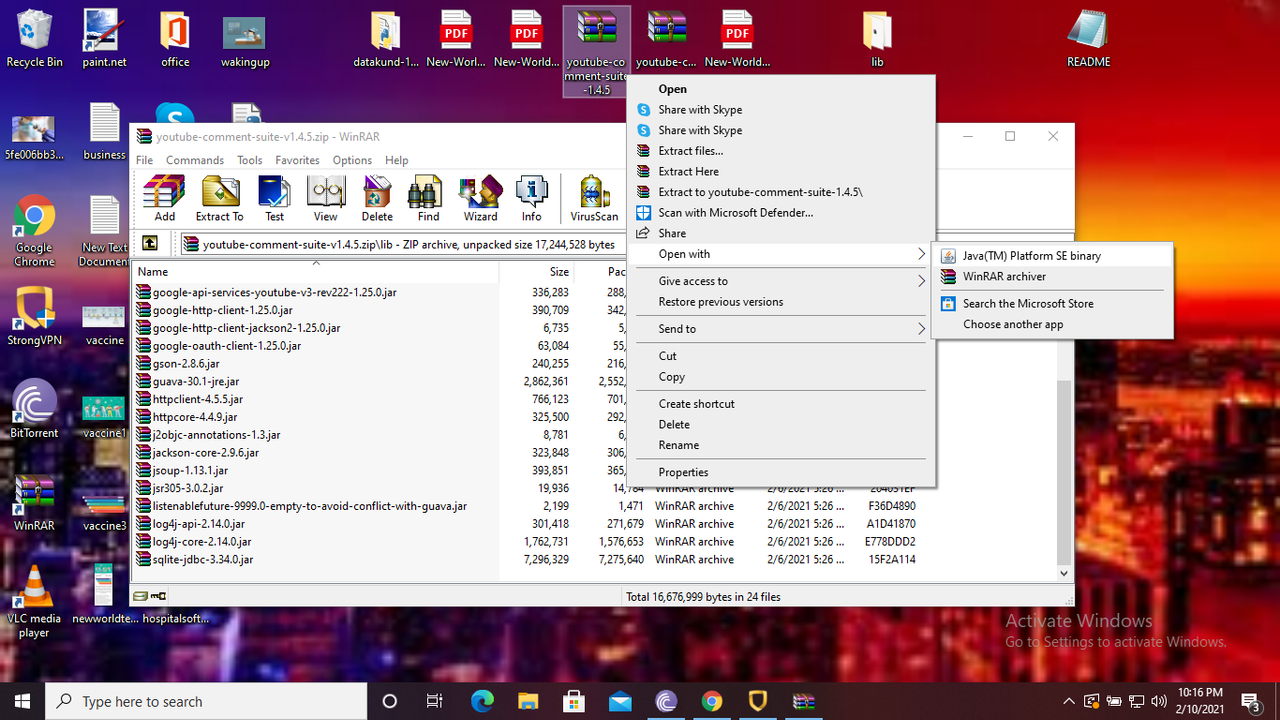The height and width of the screenshot is (720, 1280).
Task: Select the BitTorrent desktop icon
Action: click(x=34, y=409)
